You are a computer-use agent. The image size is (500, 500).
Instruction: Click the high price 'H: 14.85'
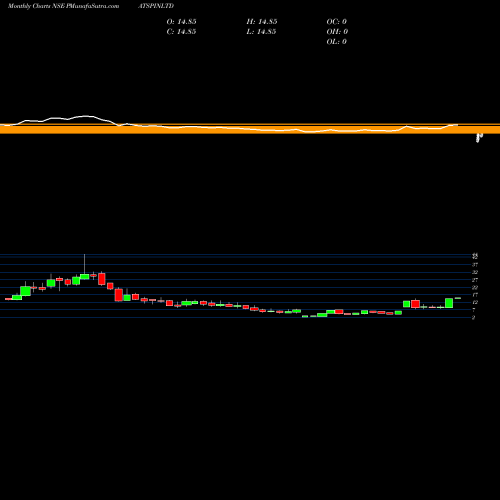pos(262,22)
